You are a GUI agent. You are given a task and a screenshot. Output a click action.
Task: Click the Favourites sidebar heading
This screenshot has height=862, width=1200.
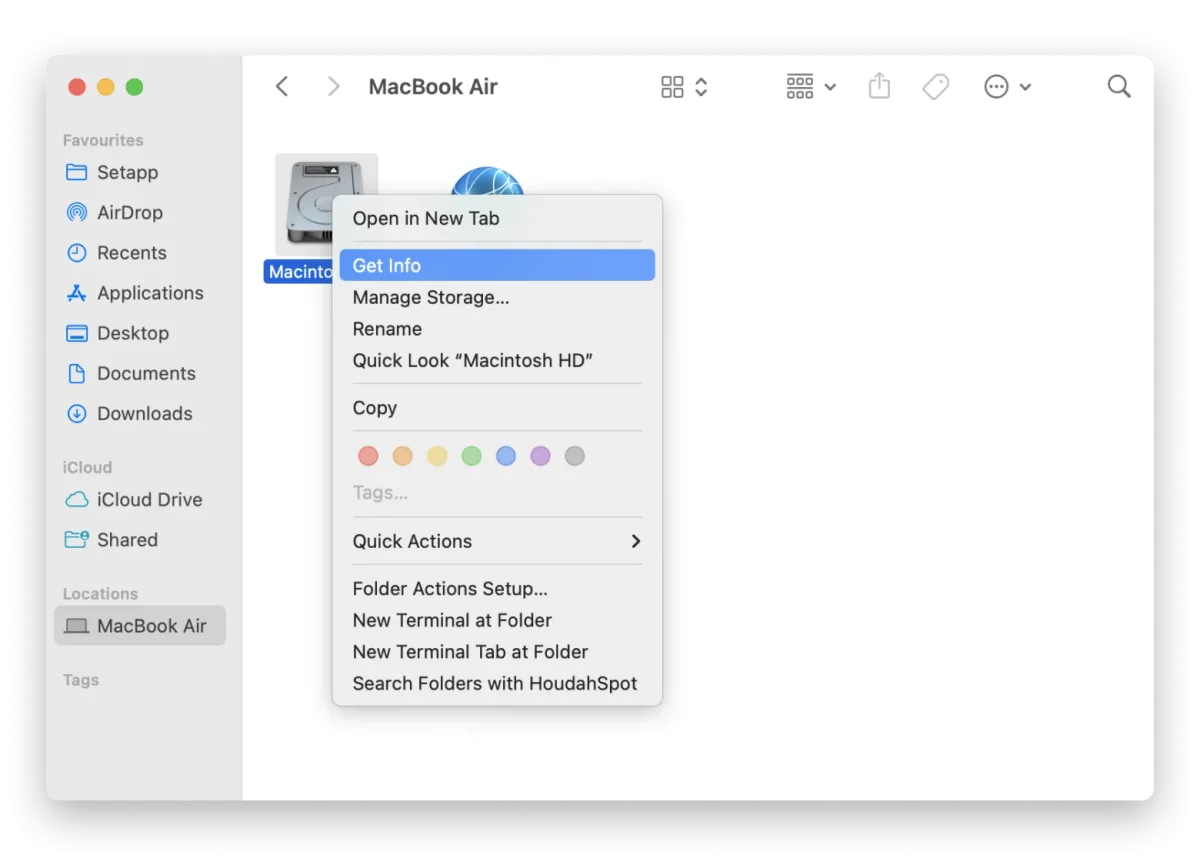(103, 140)
